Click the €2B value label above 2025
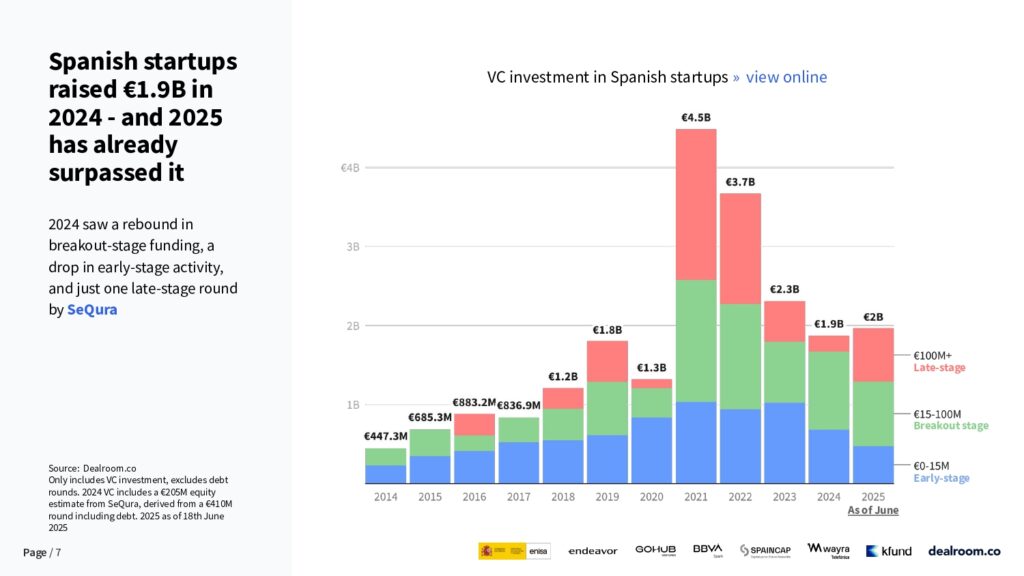 pyautogui.click(x=873, y=317)
